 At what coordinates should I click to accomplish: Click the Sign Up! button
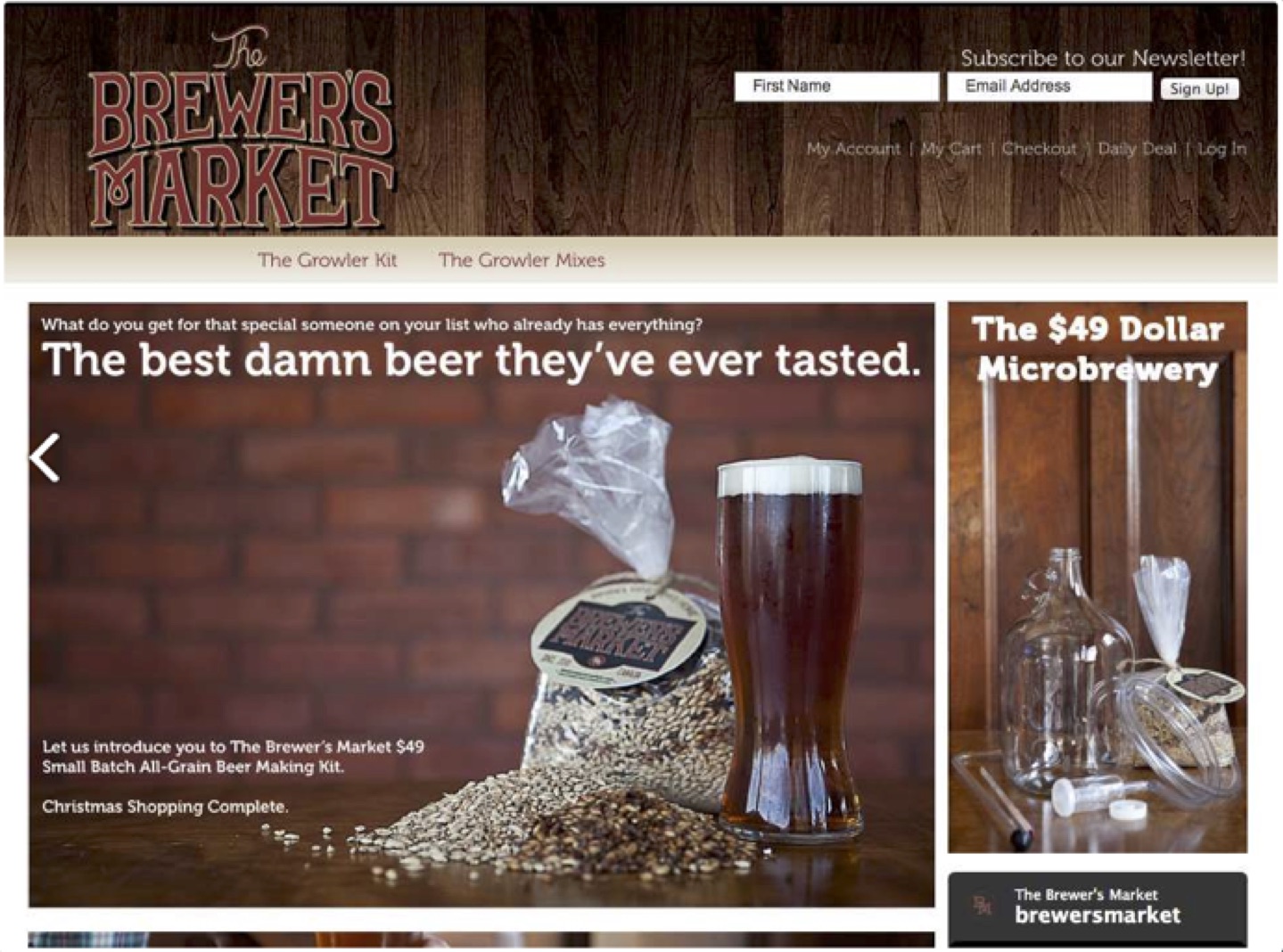[x=1199, y=88]
